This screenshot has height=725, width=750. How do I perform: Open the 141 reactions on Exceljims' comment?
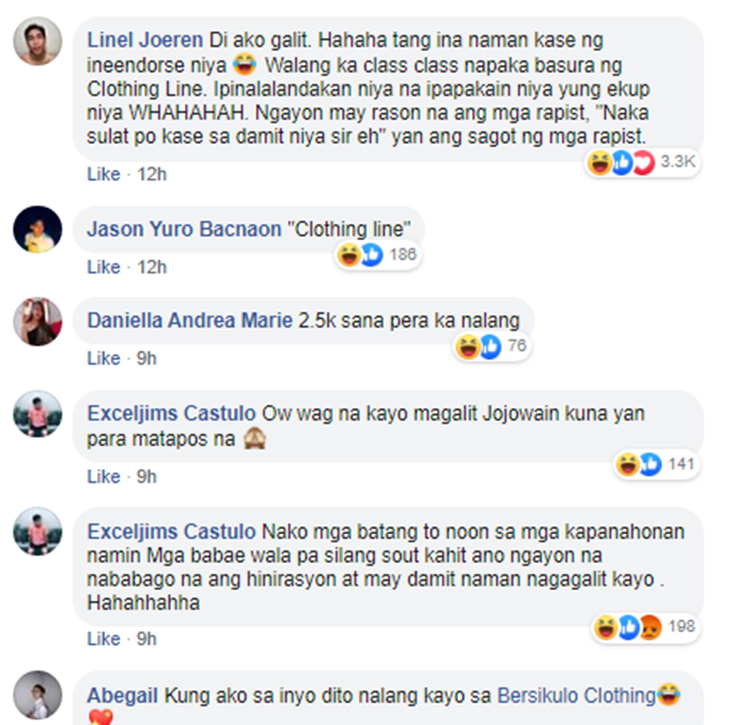(x=656, y=464)
